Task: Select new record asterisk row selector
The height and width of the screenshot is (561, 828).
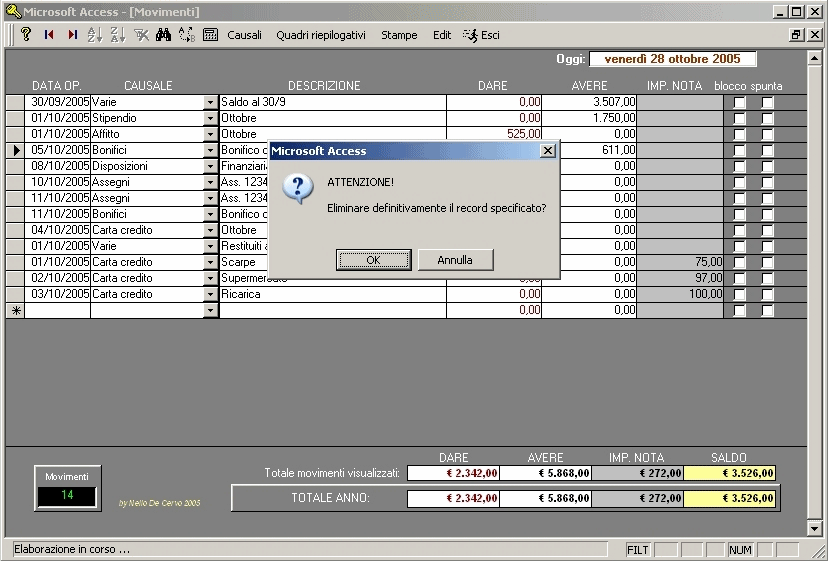Action: click(15, 310)
